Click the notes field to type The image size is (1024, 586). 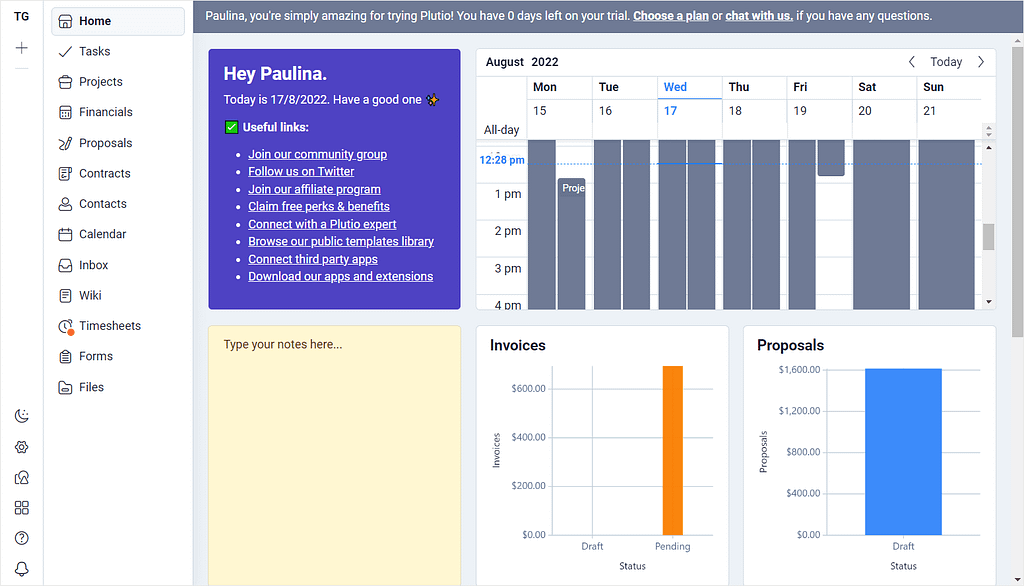[334, 455]
